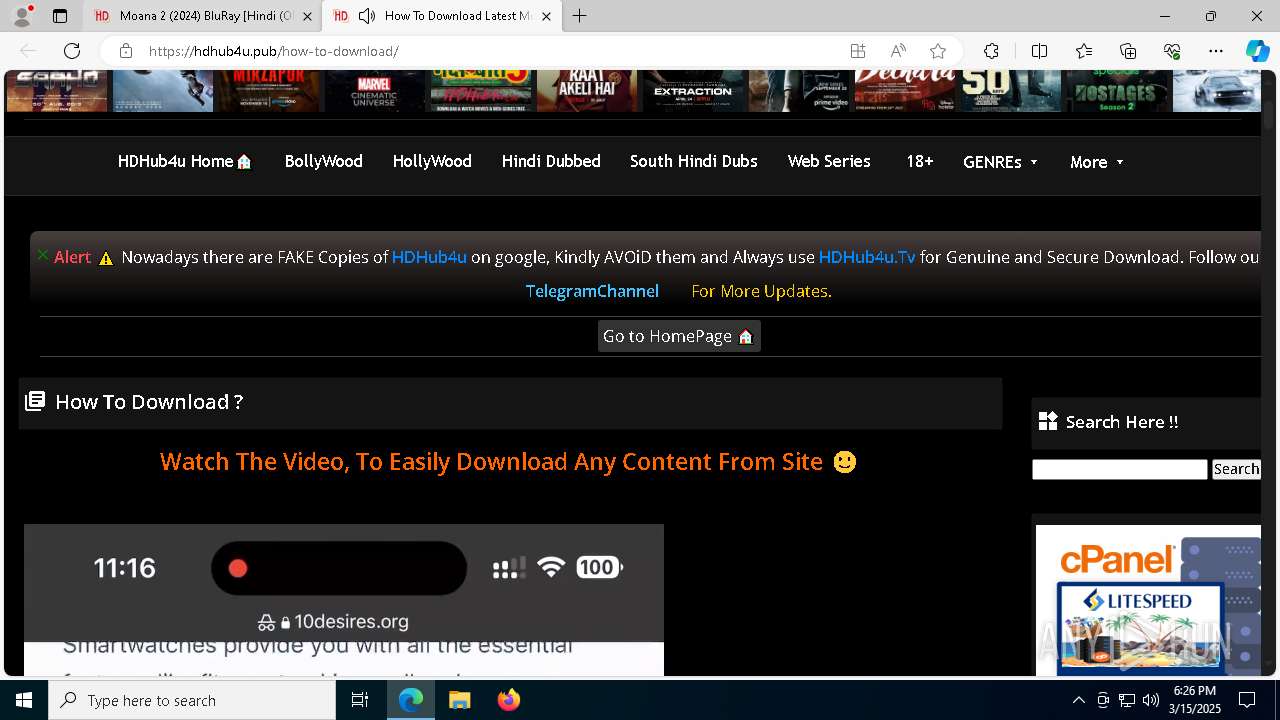
Task: Open the cPanel LiteSpeed advertisement
Action: (x=1148, y=600)
